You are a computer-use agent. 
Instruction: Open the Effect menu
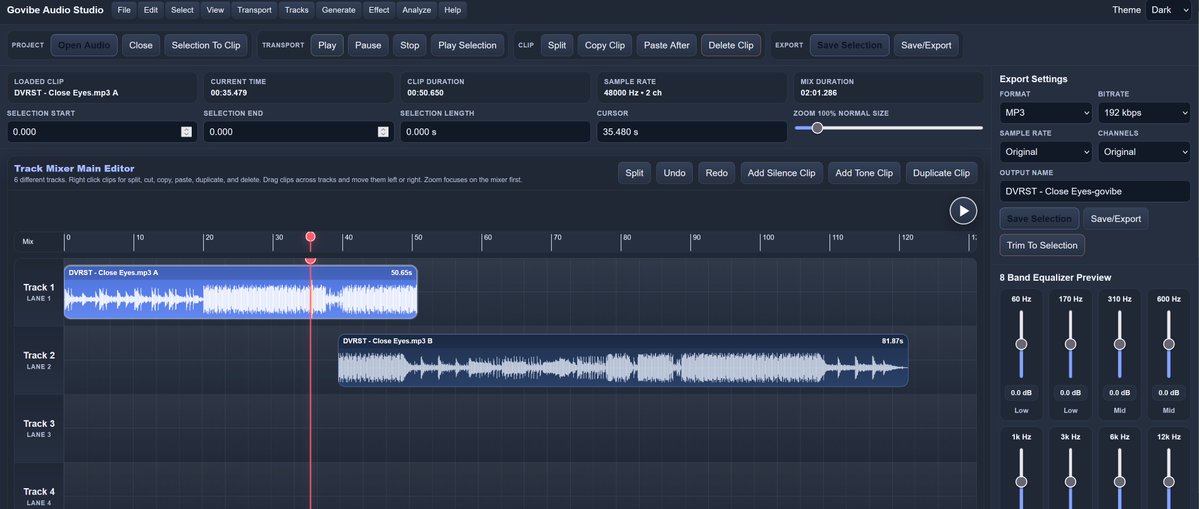379,10
